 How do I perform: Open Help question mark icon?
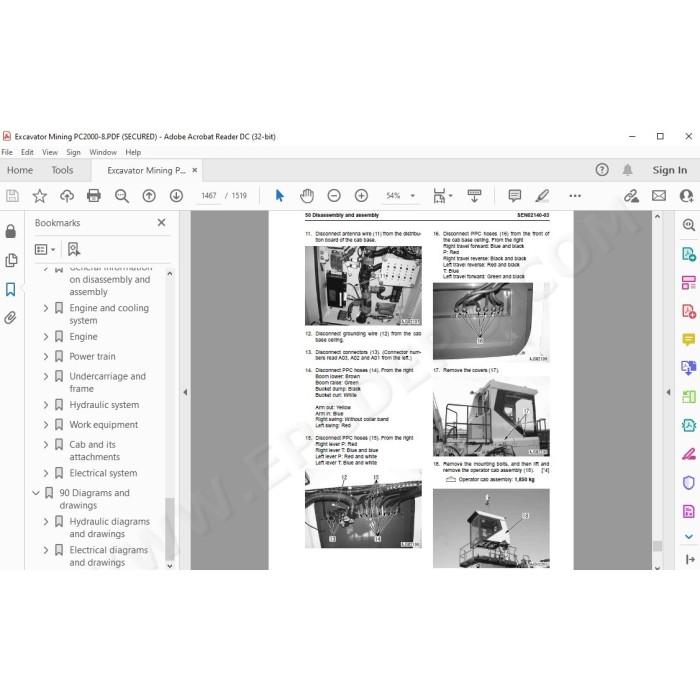602,170
